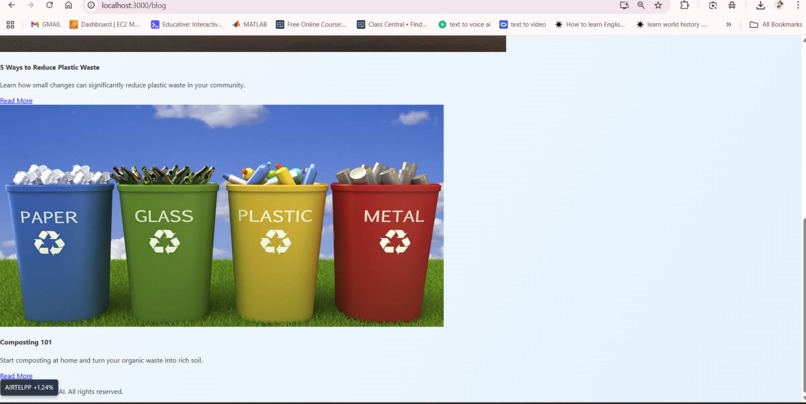Screen dimensions: 806x404
Task: Click the page vertical scrollbar thumb
Action: [x=803, y=304]
